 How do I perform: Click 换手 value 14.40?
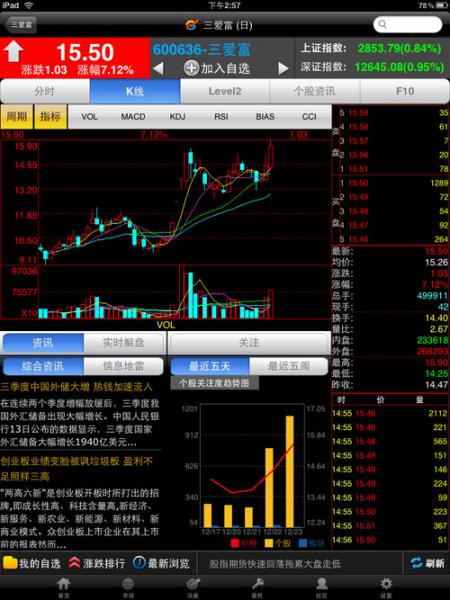click(x=437, y=318)
